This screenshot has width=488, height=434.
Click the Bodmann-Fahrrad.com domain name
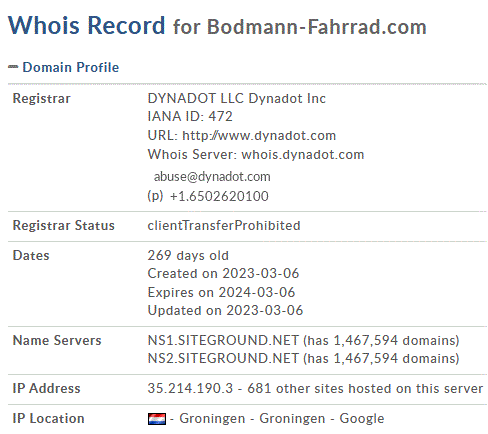pos(317,27)
